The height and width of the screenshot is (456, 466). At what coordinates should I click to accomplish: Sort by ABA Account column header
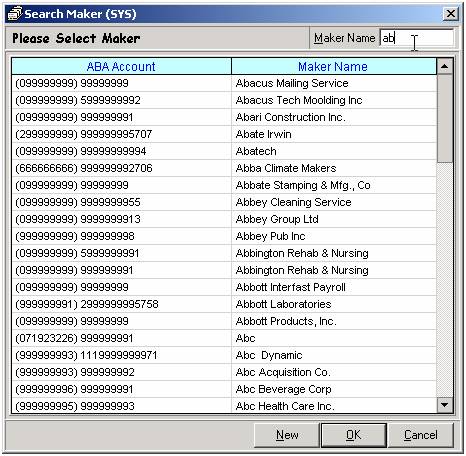(121, 66)
